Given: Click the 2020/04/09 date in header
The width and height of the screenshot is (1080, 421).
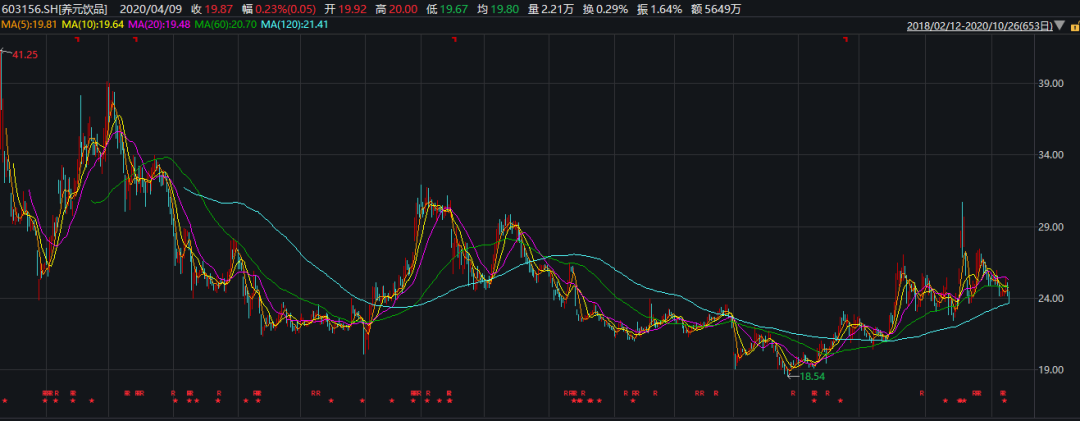Looking at the screenshot, I should (x=149, y=8).
